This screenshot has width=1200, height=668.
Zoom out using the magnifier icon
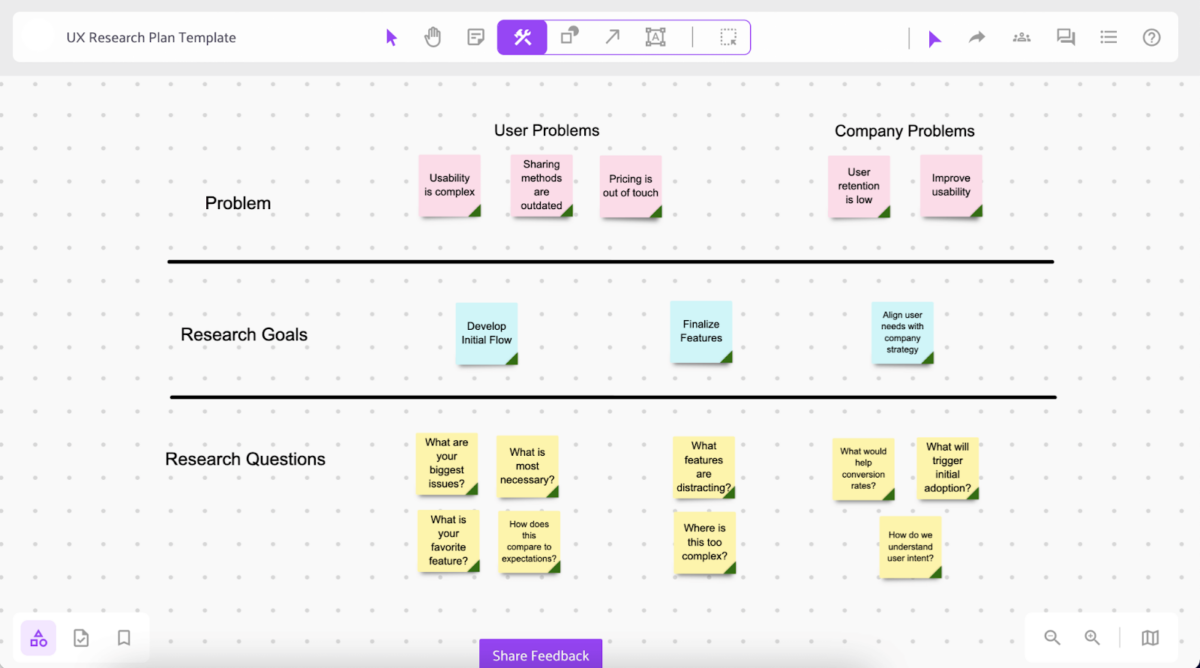pos(1052,637)
